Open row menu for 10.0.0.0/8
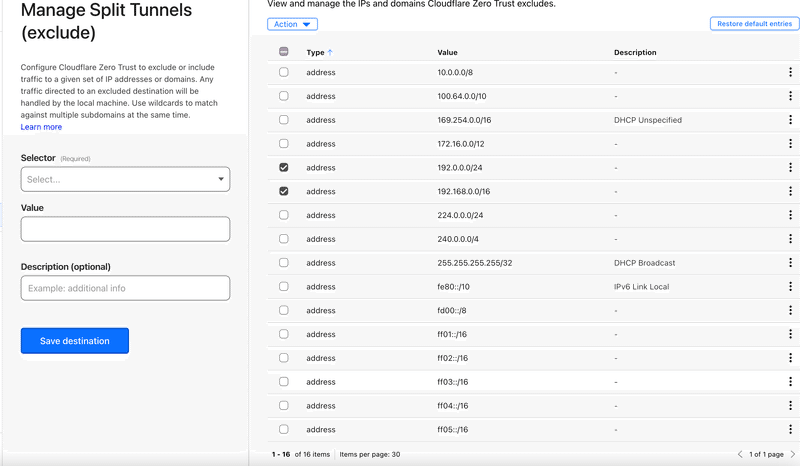The image size is (800, 466). point(790,72)
